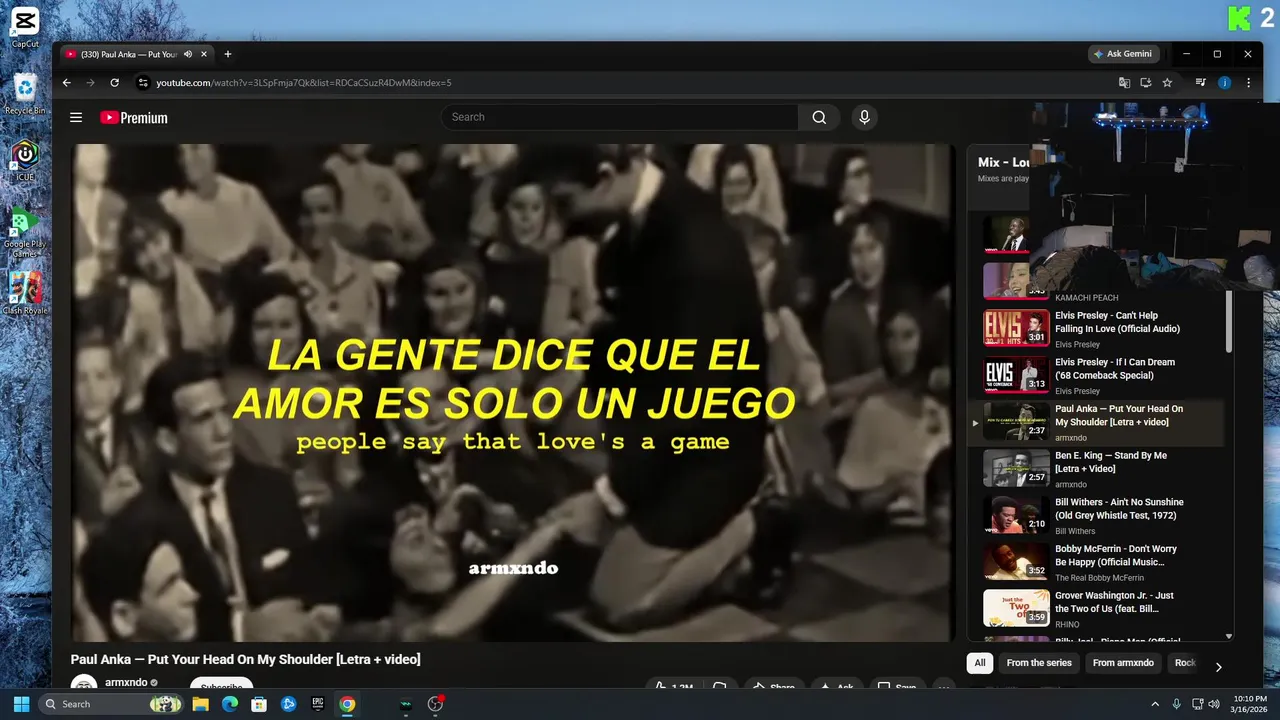Click the Windows taskbar search box
Image resolution: width=1280 pixels, height=720 pixels.
(x=112, y=704)
